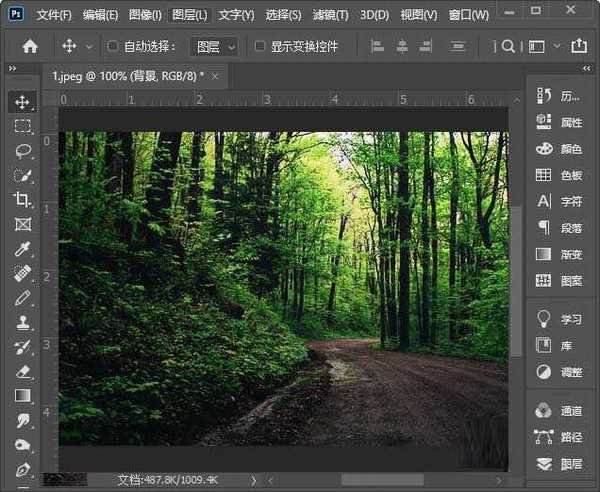Open the 历史 panel button
The height and width of the screenshot is (492, 600).
tap(560, 96)
